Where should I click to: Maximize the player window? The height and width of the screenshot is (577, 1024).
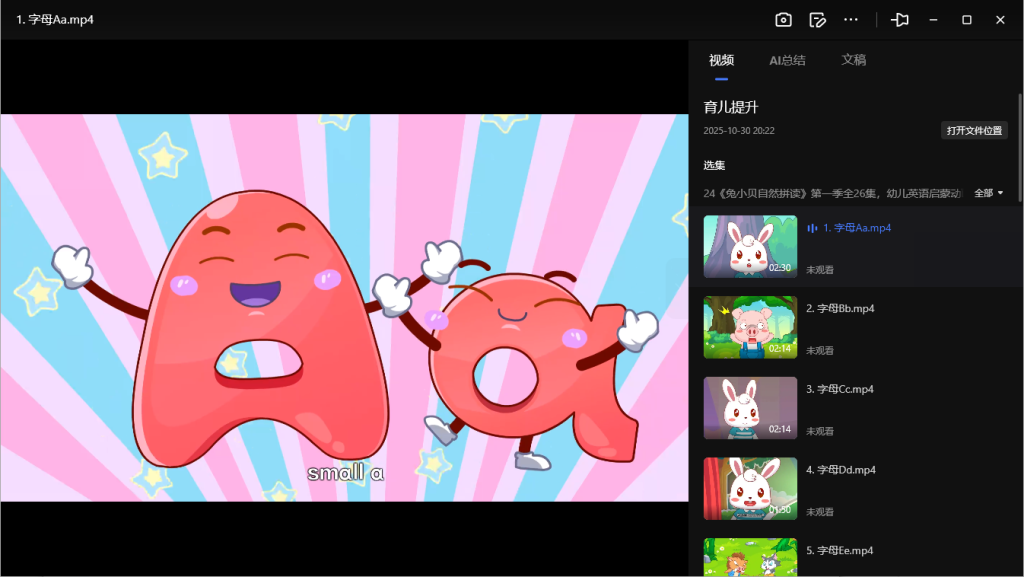[x=967, y=20]
